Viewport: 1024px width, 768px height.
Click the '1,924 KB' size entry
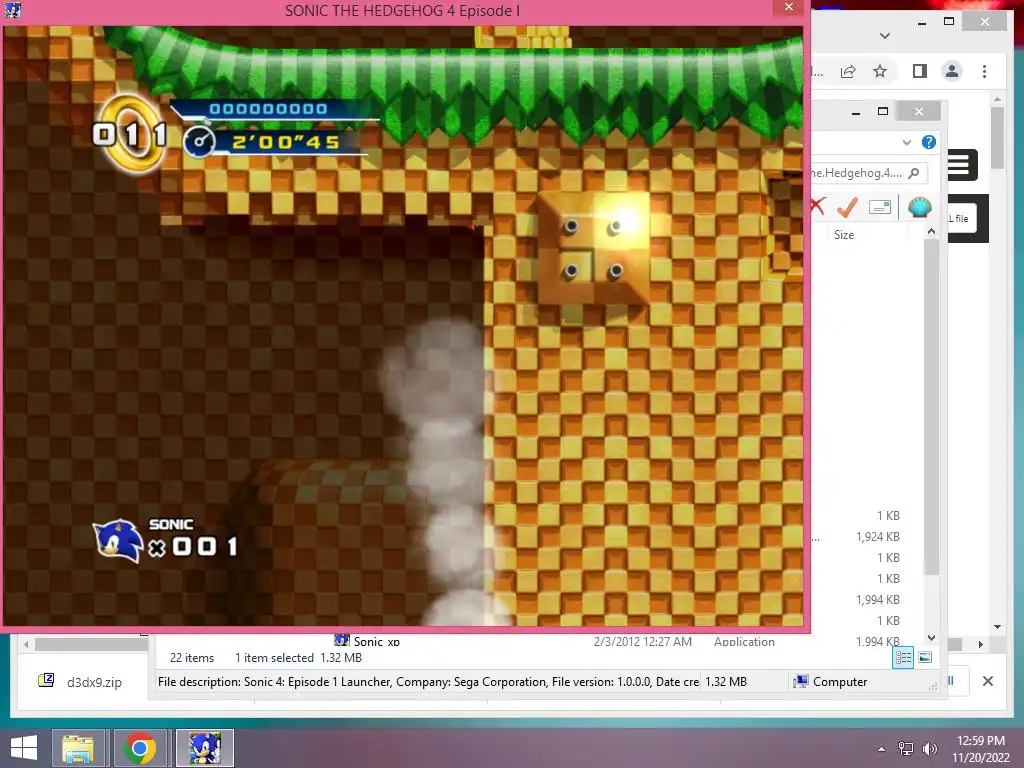(x=878, y=537)
